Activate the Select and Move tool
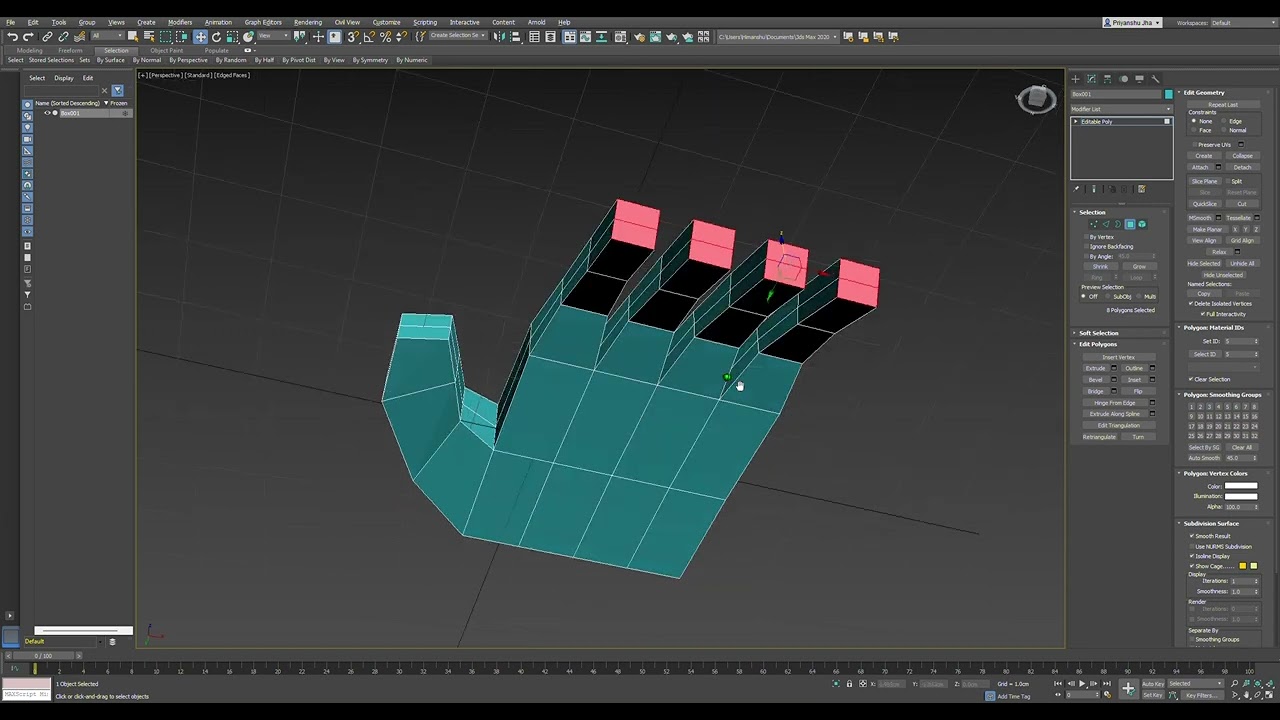This screenshot has height=720, width=1280. (x=200, y=37)
